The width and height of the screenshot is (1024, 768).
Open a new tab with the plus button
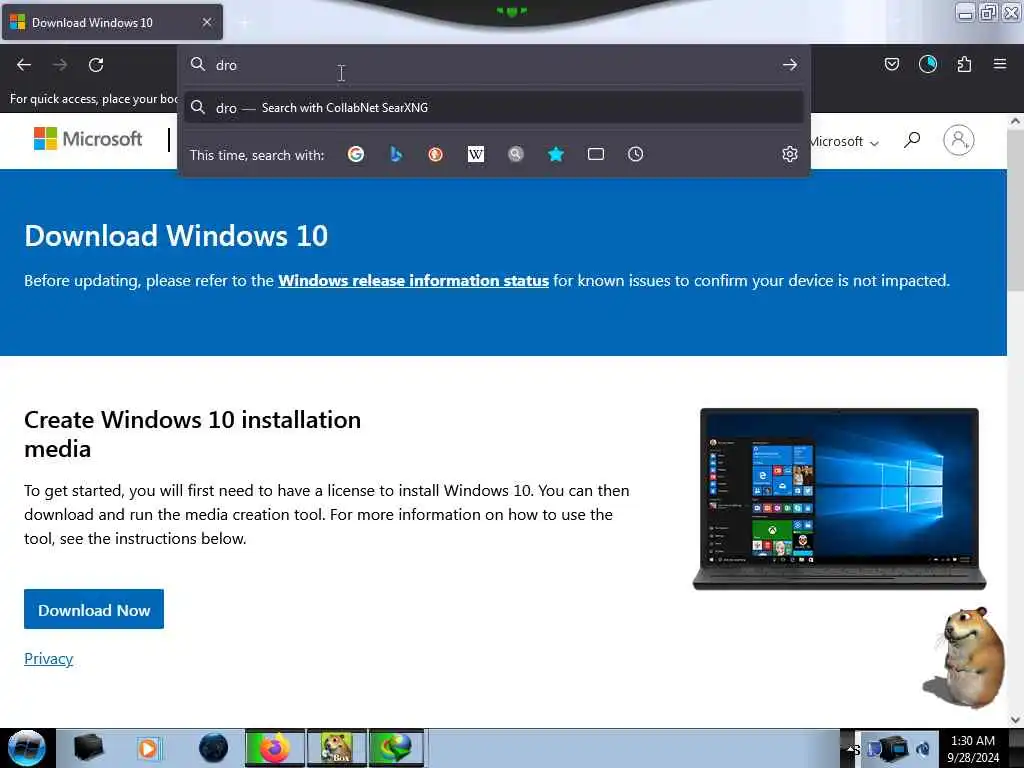click(244, 23)
